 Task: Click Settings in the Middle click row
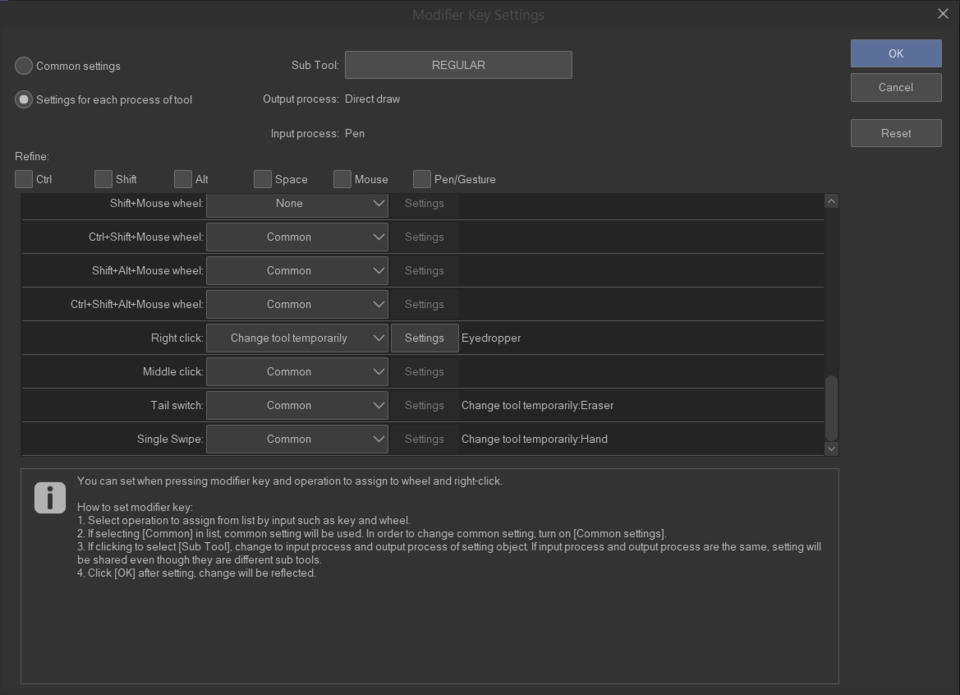pyautogui.click(x=424, y=372)
